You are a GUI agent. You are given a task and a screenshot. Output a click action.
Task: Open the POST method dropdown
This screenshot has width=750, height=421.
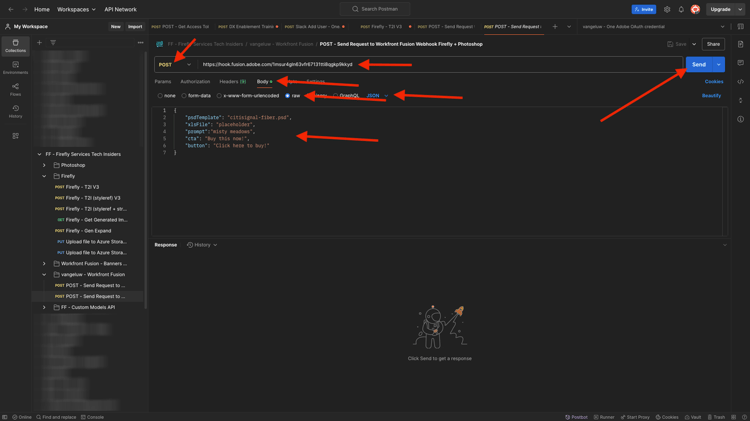tap(175, 65)
